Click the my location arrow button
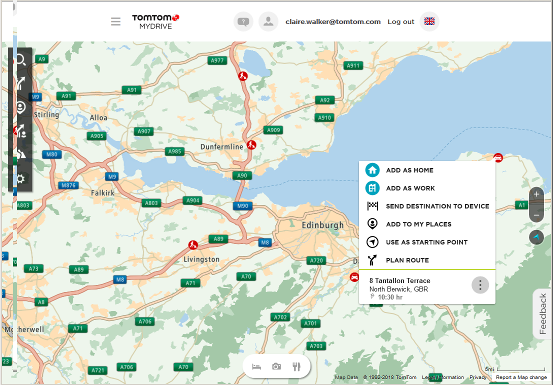 click(x=536, y=237)
